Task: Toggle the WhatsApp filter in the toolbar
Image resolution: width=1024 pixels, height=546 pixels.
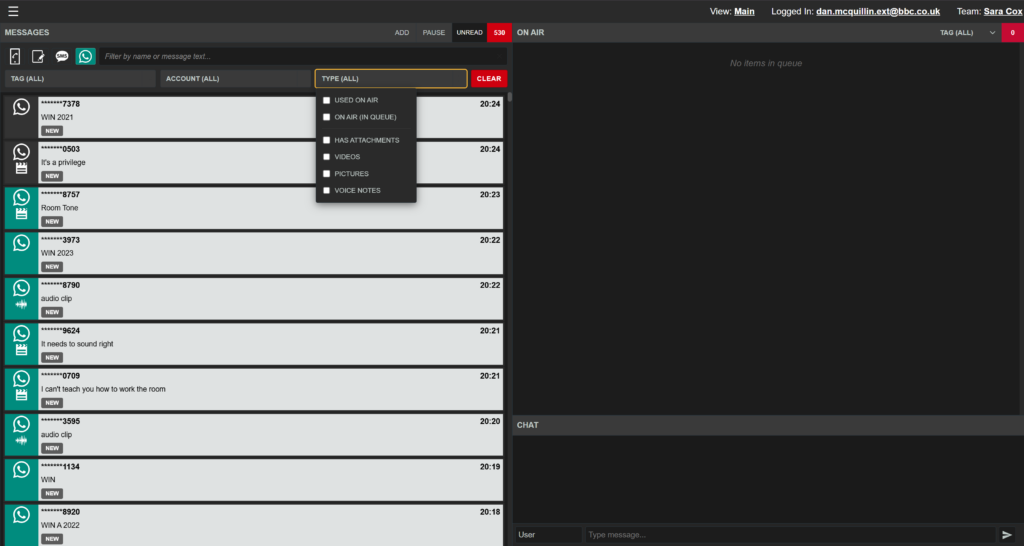Action: coord(85,57)
